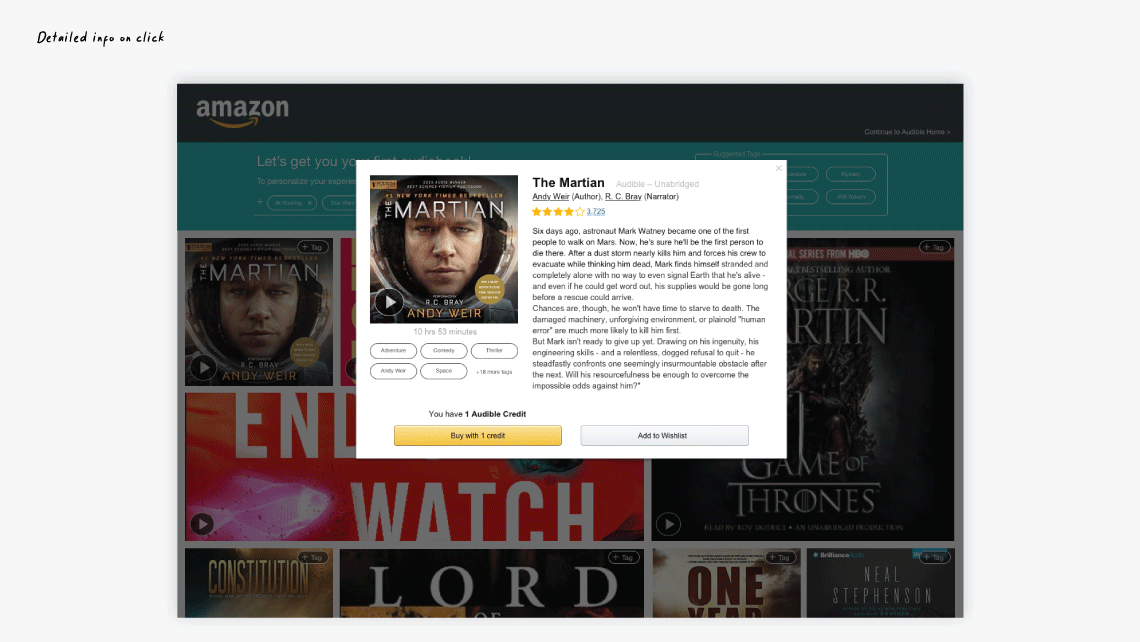Image resolution: width=1140 pixels, height=642 pixels.
Task: Select the Comedy tag
Action: [443, 350]
